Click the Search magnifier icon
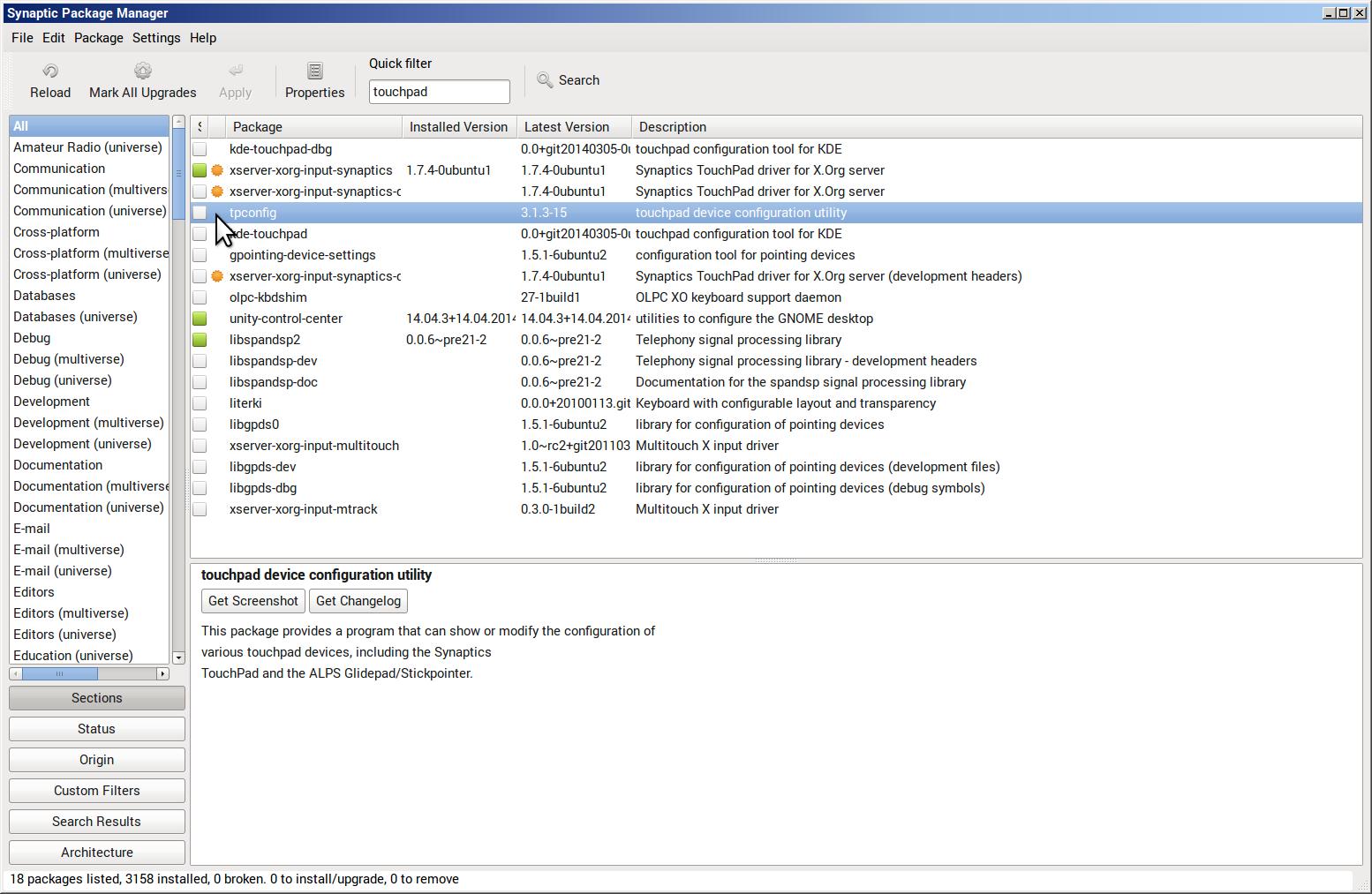Image resolution: width=1372 pixels, height=894 pixels. pos(545,80)
